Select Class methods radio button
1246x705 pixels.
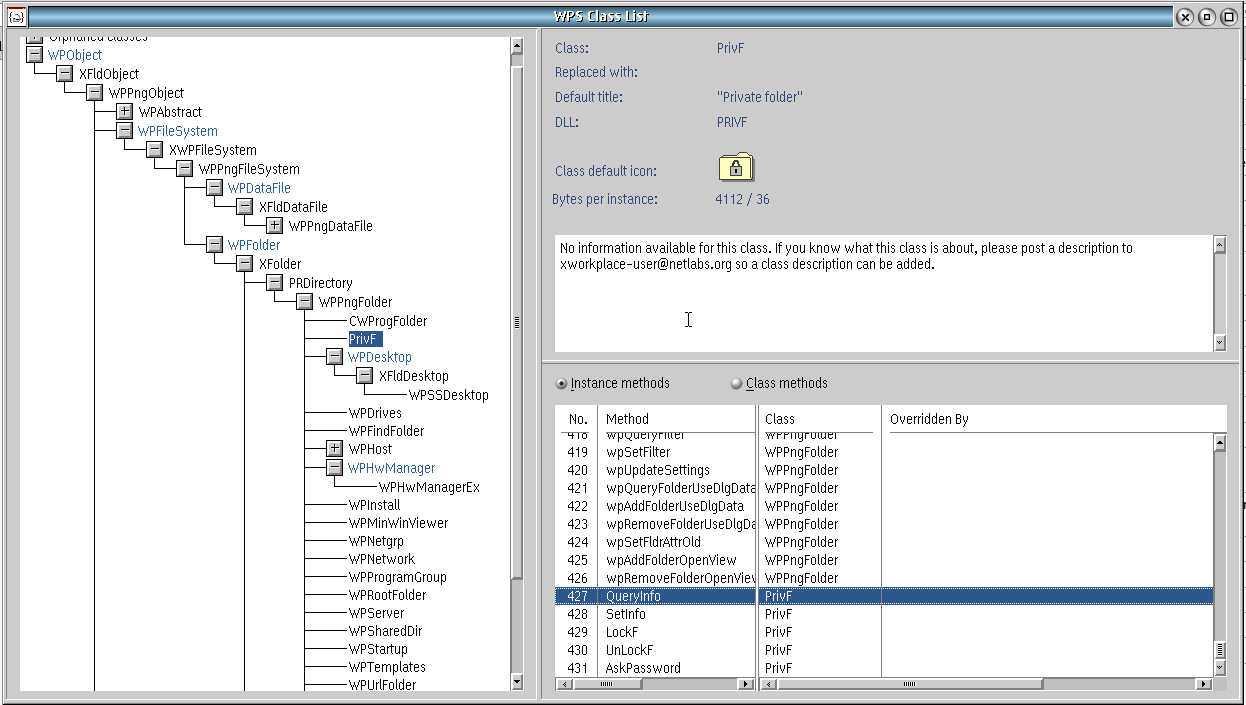[x=779, y=383]
